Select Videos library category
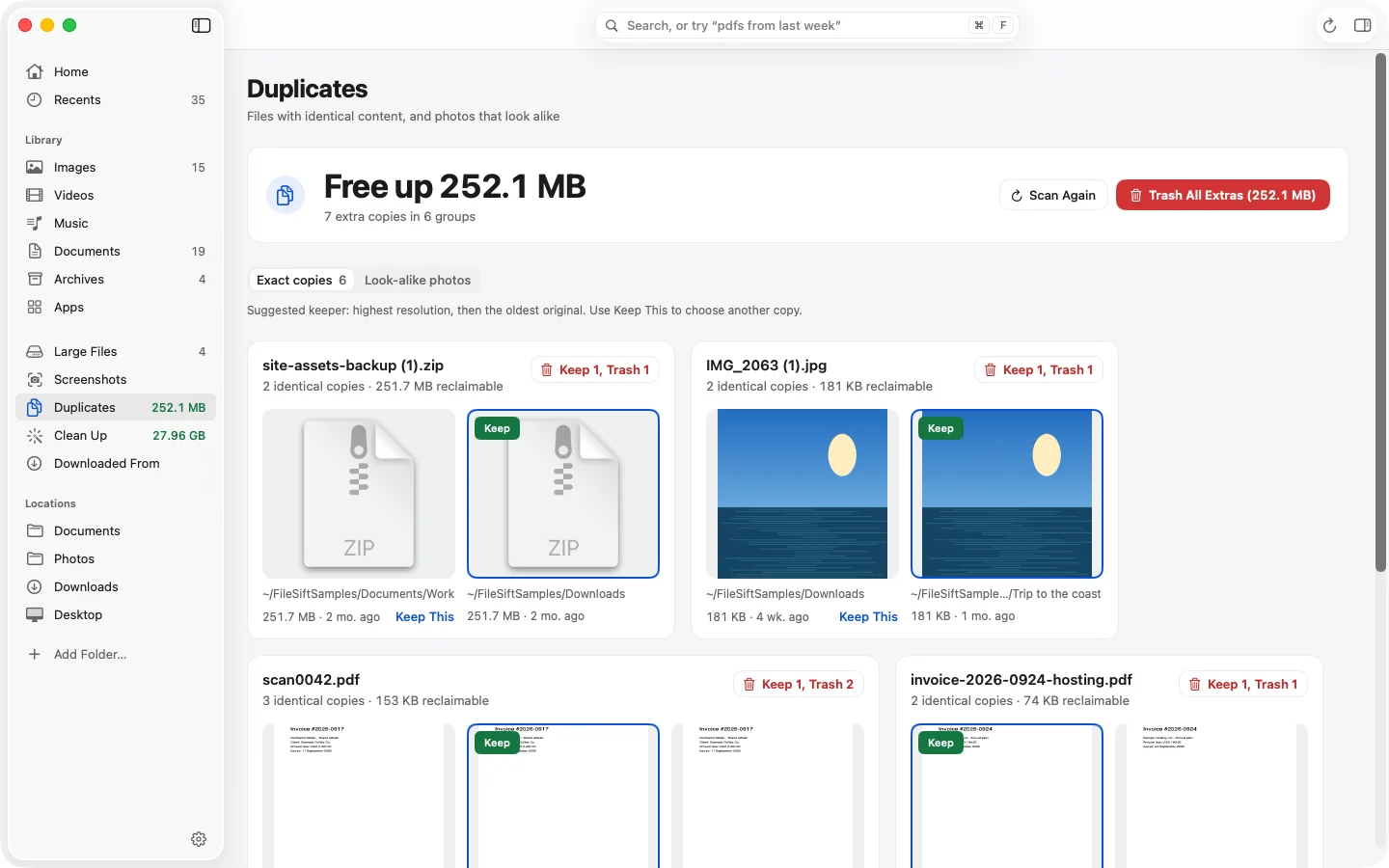 pos(116,195)
